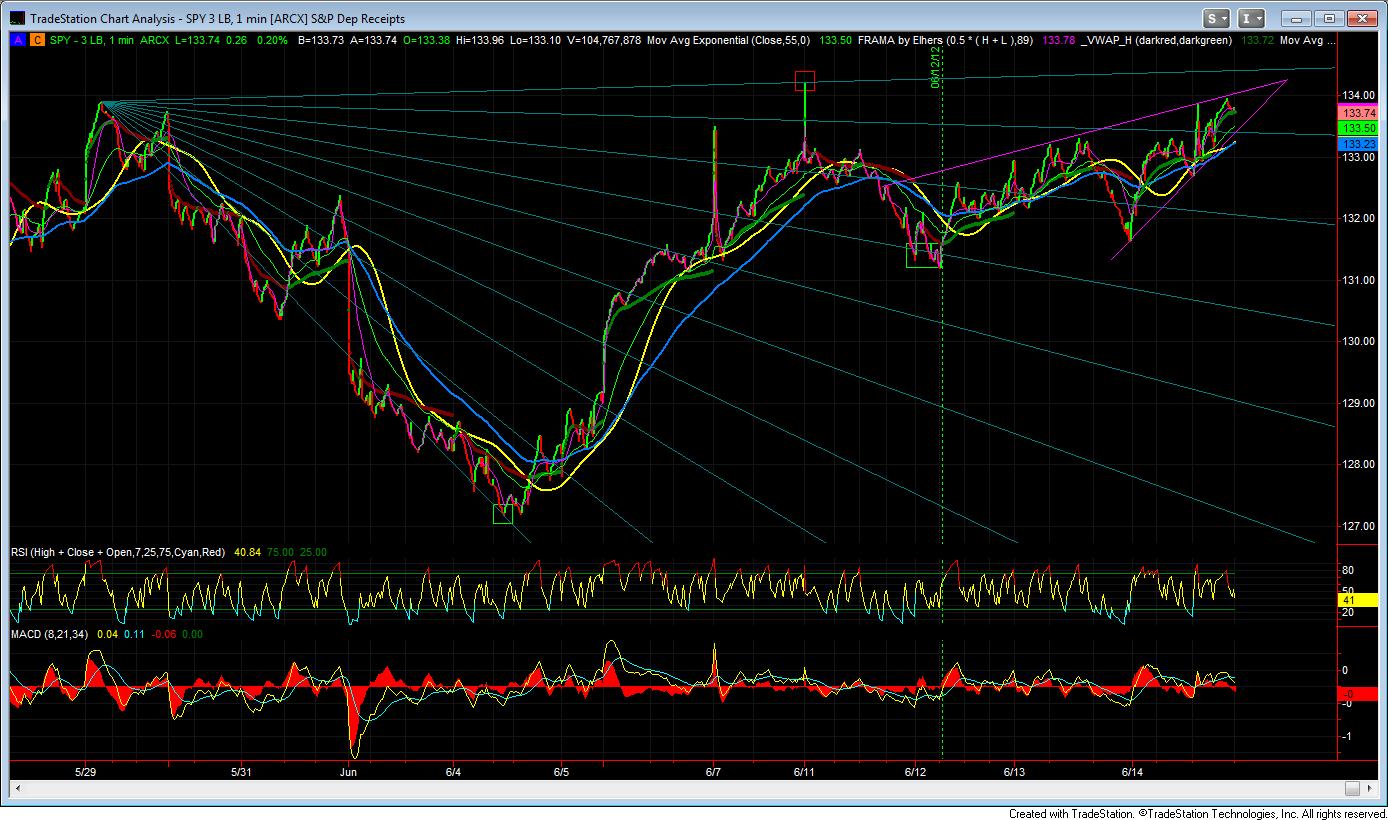Select the red square marker above the 6/11 spike

804,81
